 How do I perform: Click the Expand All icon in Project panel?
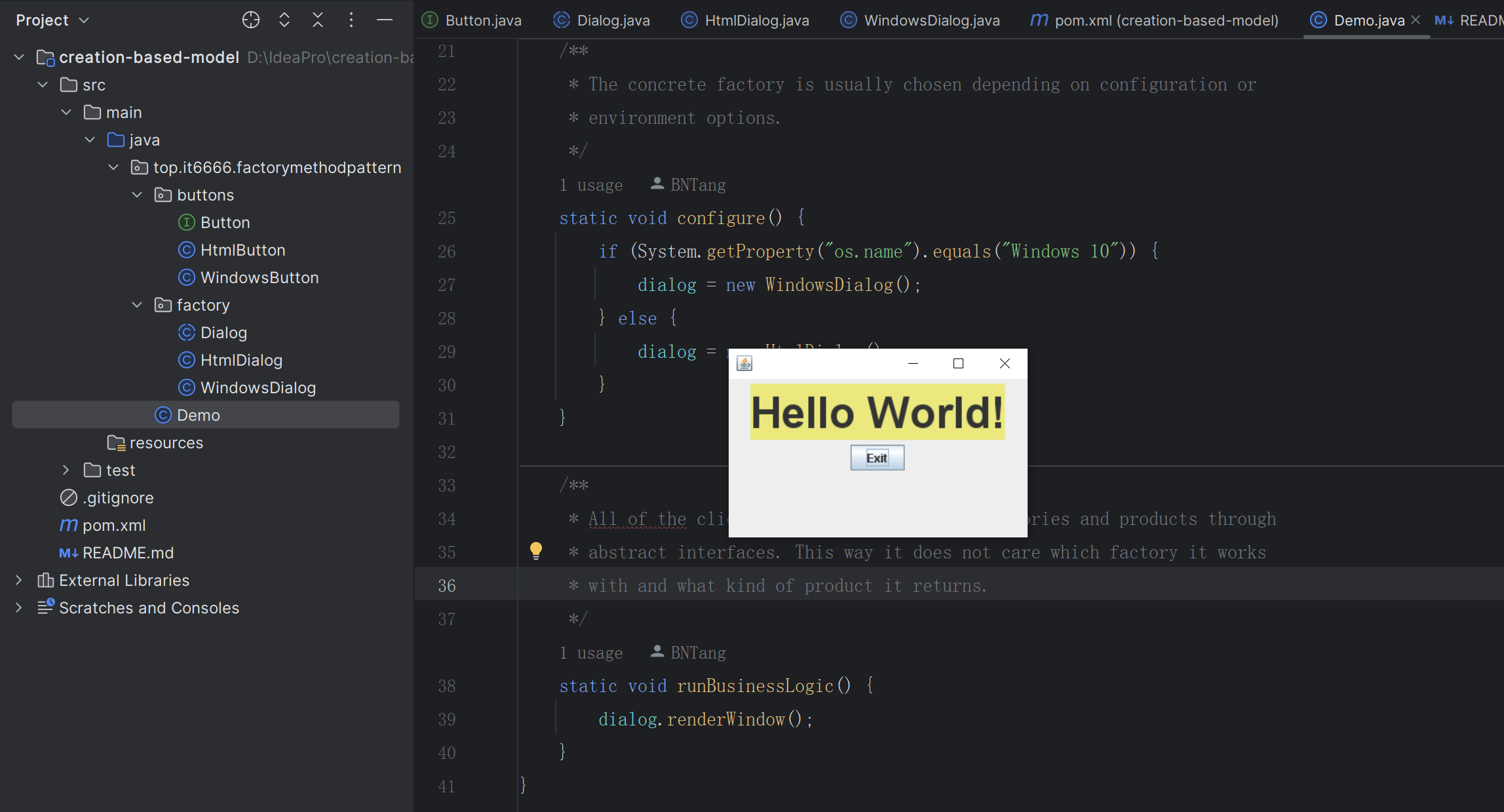point(284,20)
